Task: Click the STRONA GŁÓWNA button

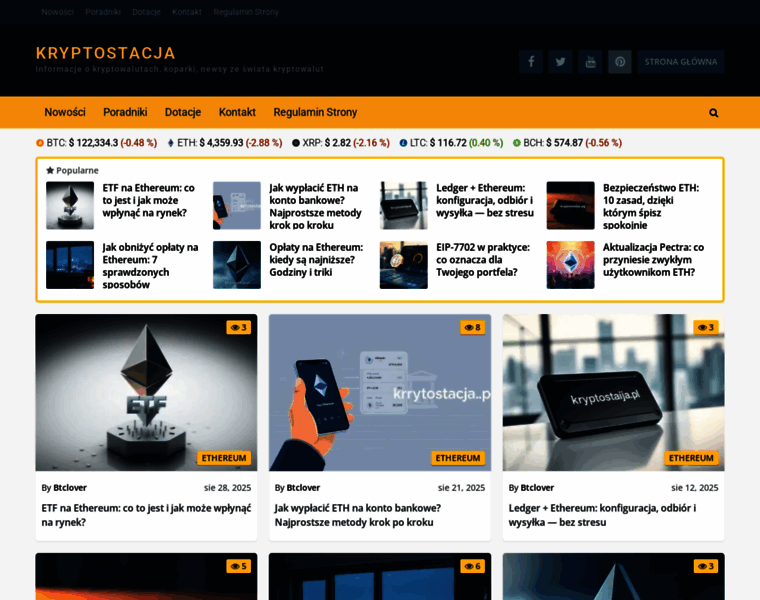Action: point(681,62)
